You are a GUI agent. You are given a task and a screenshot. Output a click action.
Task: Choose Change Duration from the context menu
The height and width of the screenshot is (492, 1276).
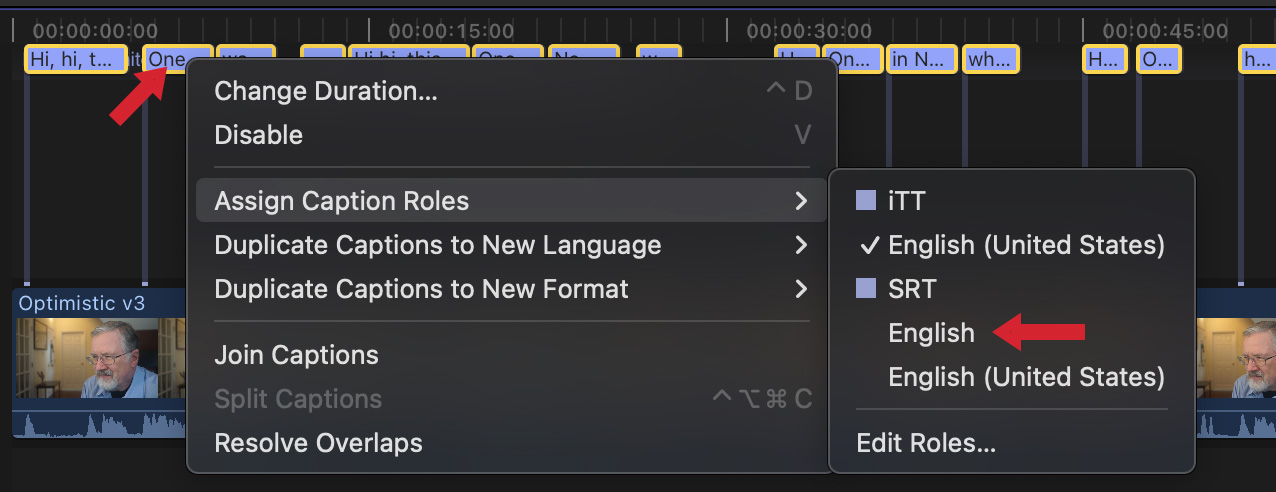click(x=326, y=91)
